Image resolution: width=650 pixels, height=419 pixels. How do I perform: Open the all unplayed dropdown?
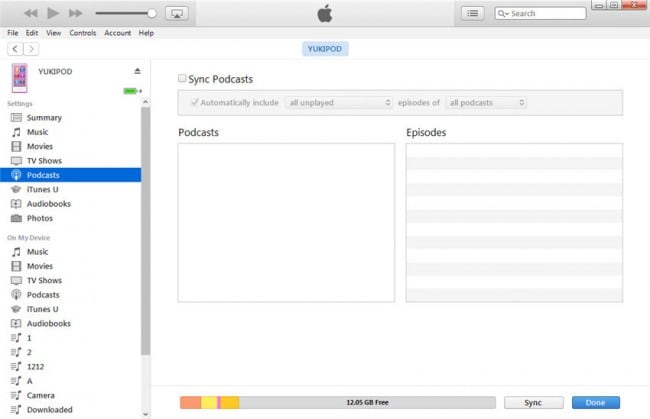click(339, 102)
